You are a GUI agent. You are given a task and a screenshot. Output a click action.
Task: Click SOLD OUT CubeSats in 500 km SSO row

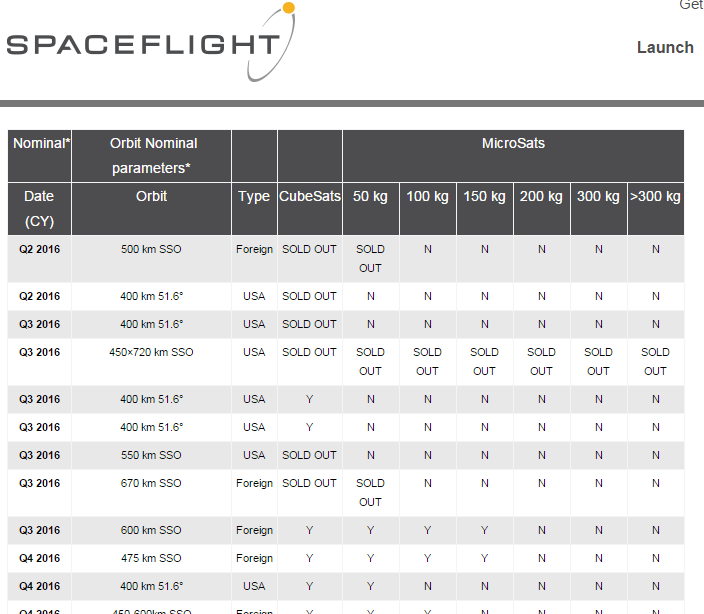tap(309, 249)
